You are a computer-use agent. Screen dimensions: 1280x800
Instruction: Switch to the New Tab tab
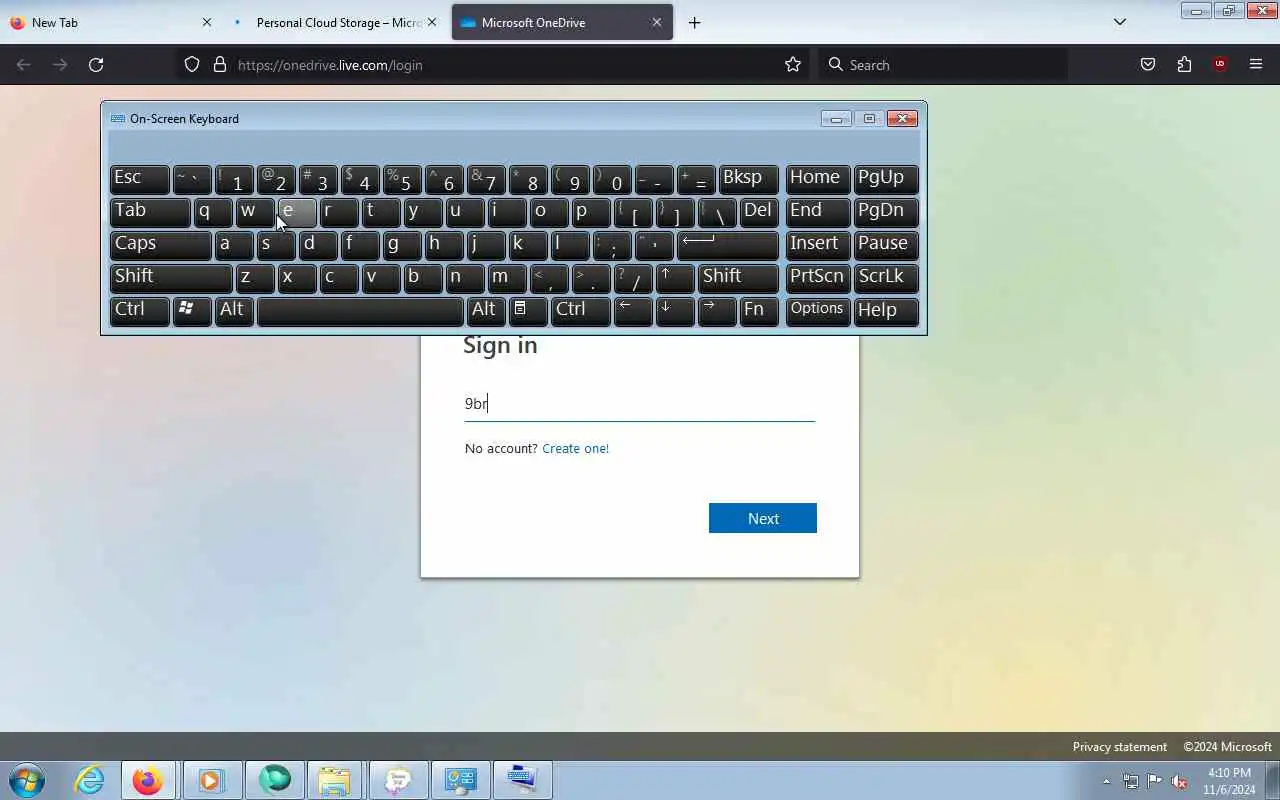[110, 22]
